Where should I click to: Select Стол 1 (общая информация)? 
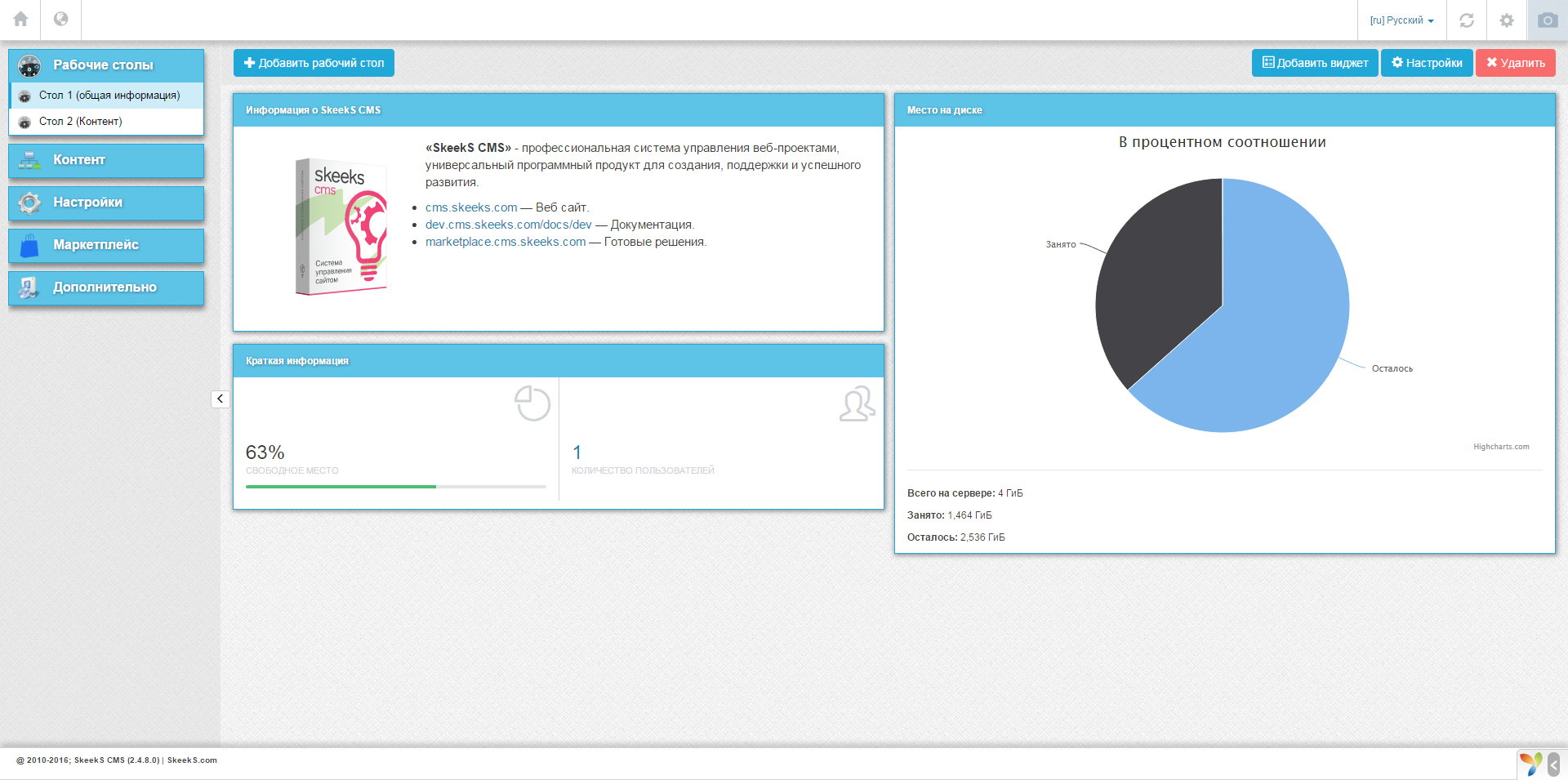tap(106, 96)
